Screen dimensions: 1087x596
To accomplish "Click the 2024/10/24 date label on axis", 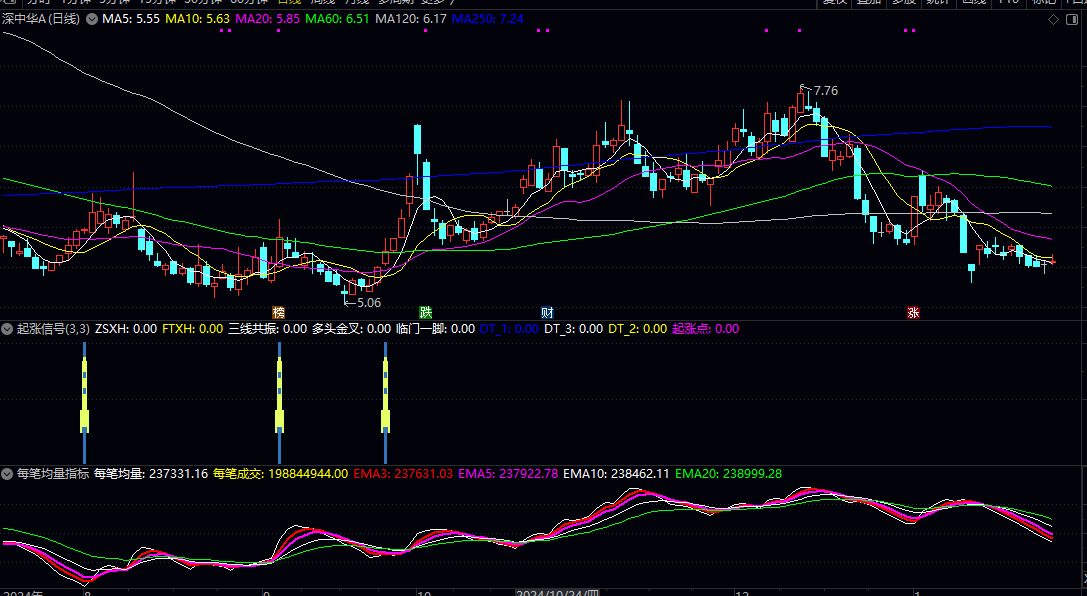I will tap(556, 593).
